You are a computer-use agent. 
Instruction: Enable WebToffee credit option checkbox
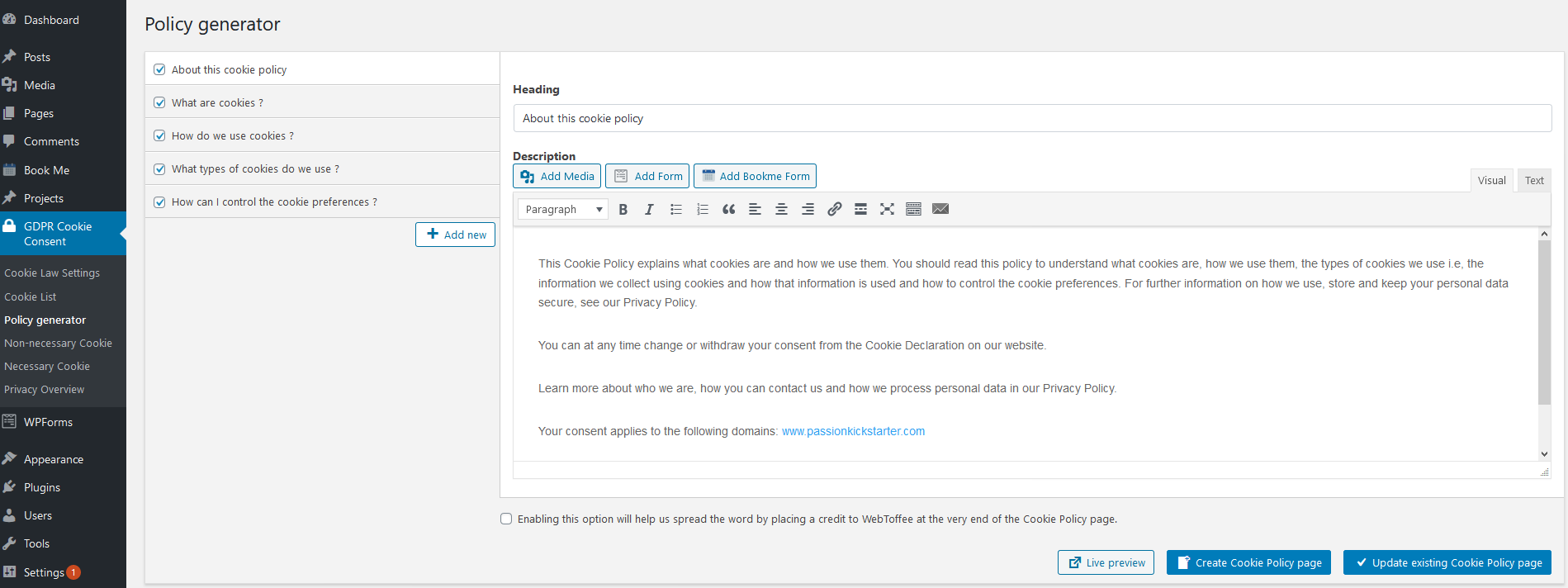coord(506,519)
